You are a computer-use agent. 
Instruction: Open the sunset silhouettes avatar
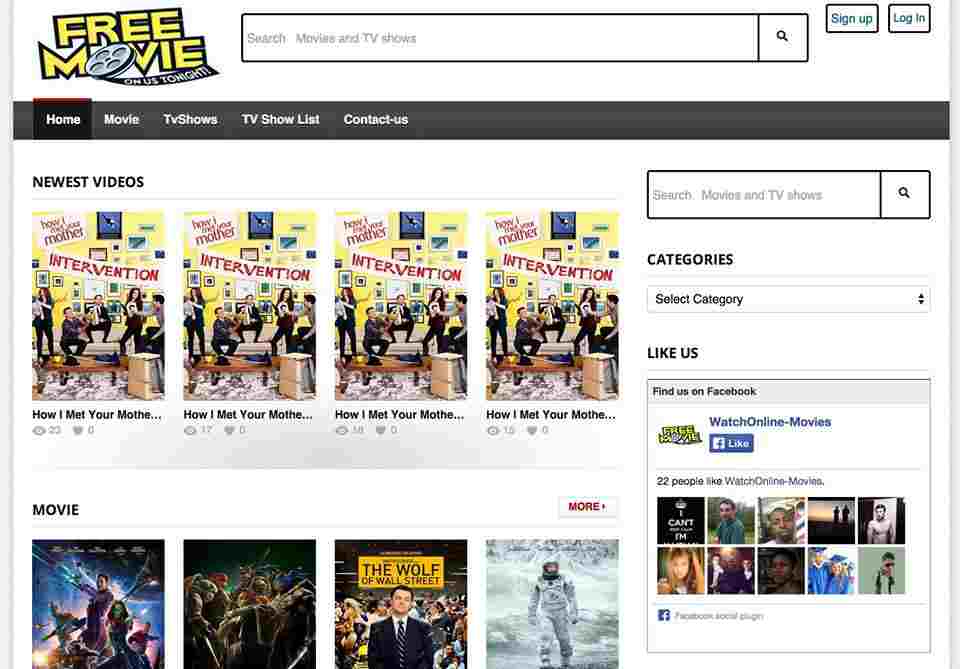831,520
